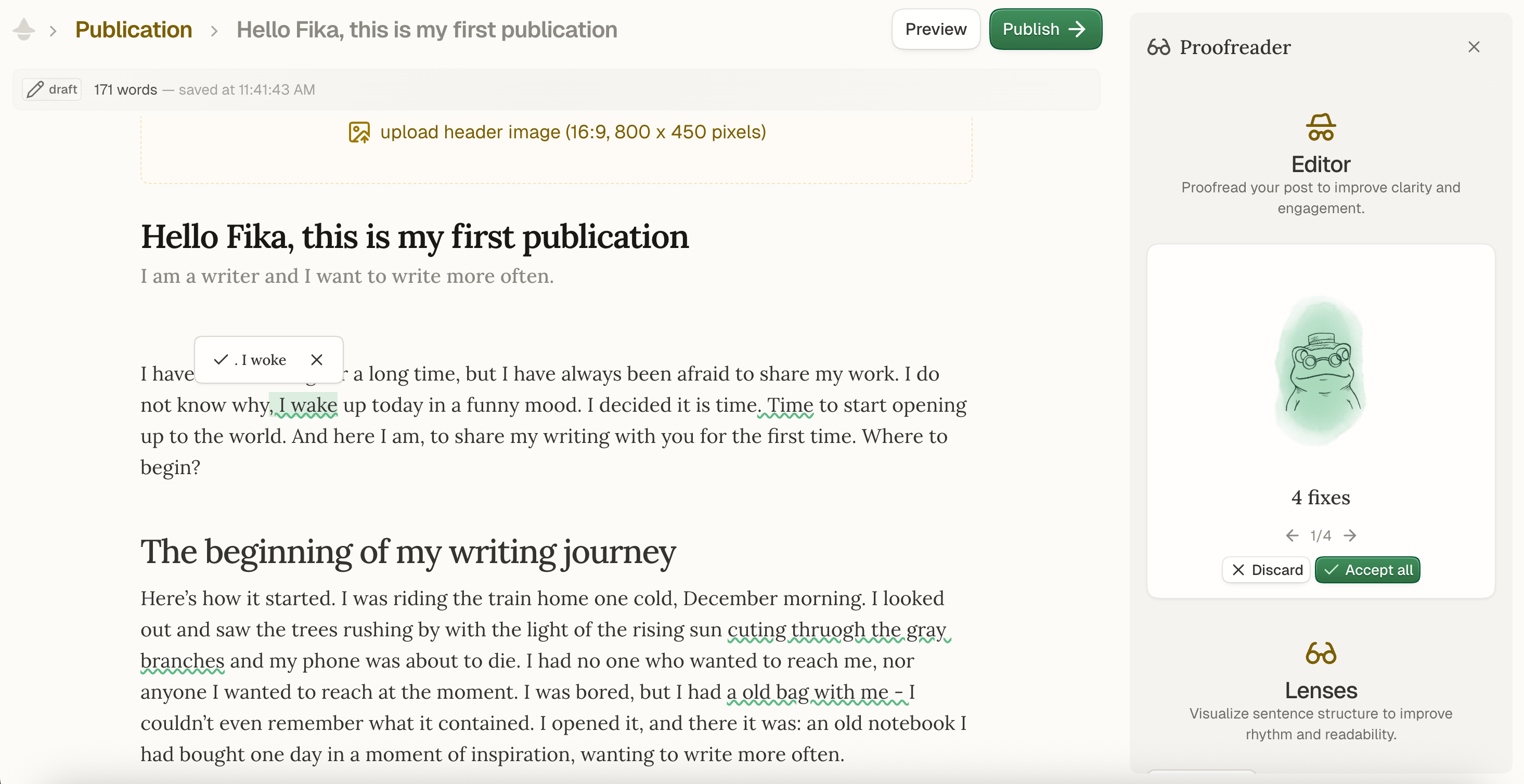Screen dimensions: 1524x784
Task: Open the Publication breadcrumb link
Action: pyautogui.click(x=133, y=29)
